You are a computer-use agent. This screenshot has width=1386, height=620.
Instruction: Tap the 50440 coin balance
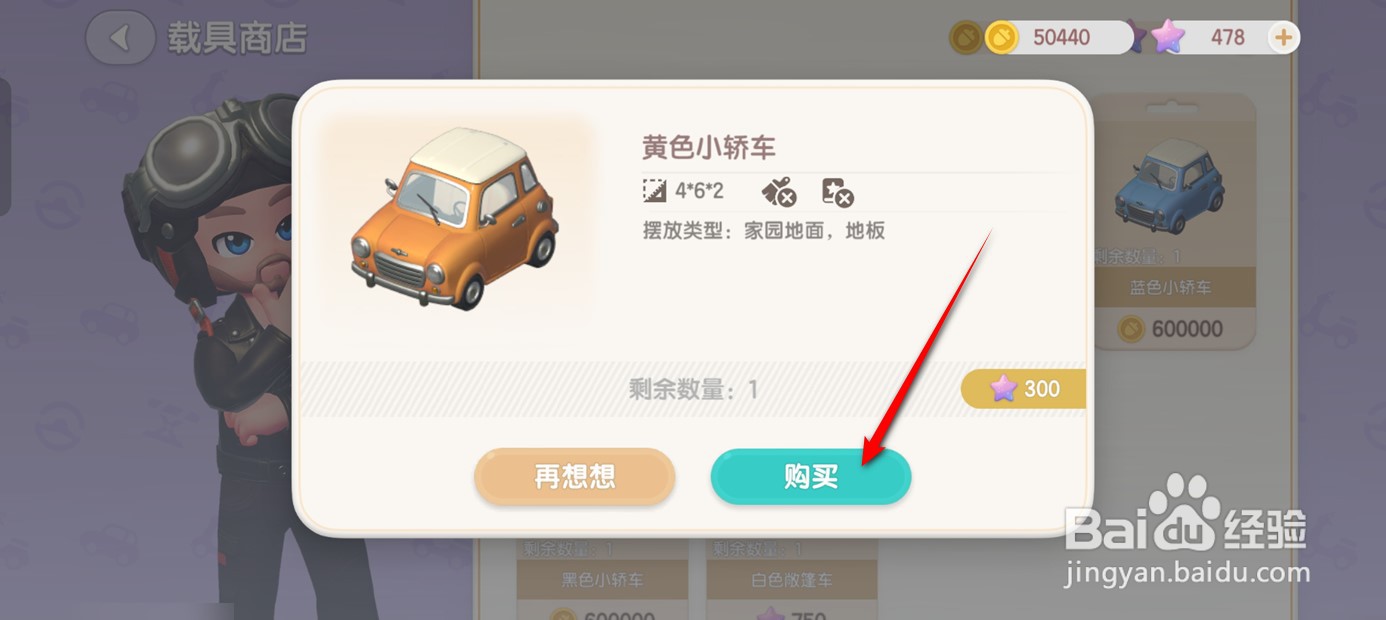[x=1061, y=38]
